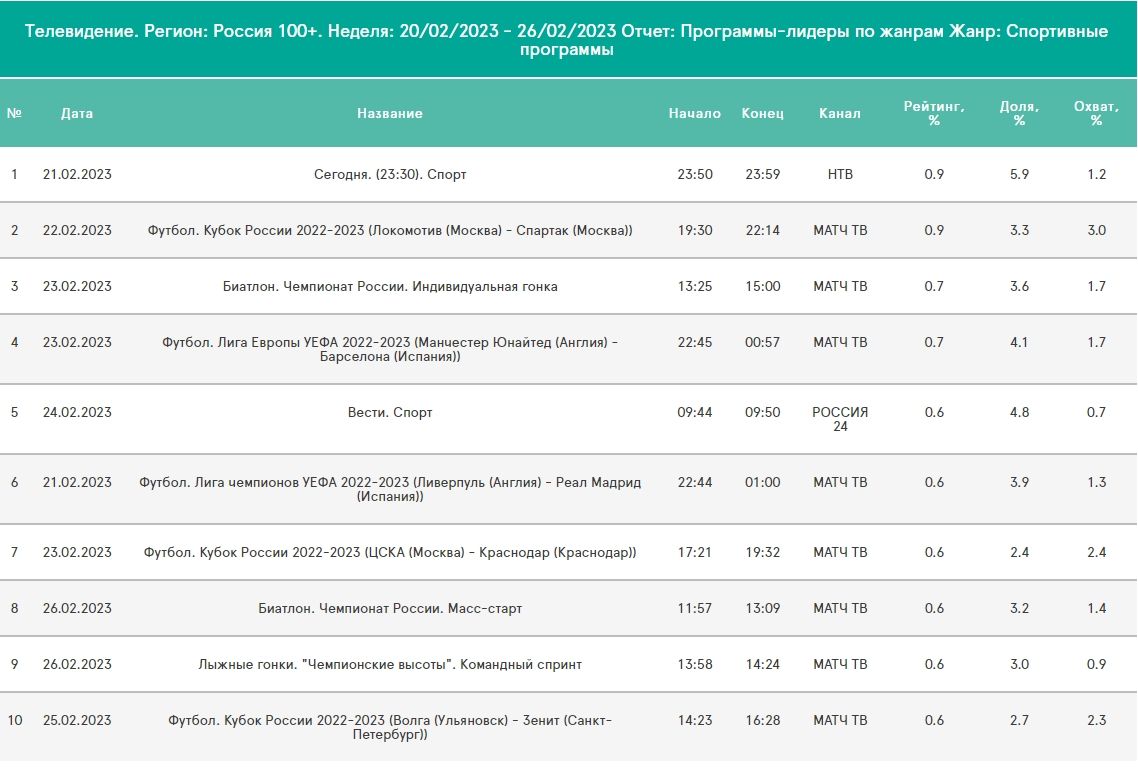Click date '21.02.2023' in row 1
This screenshot has height=768, width=1138.
point(77,174)
